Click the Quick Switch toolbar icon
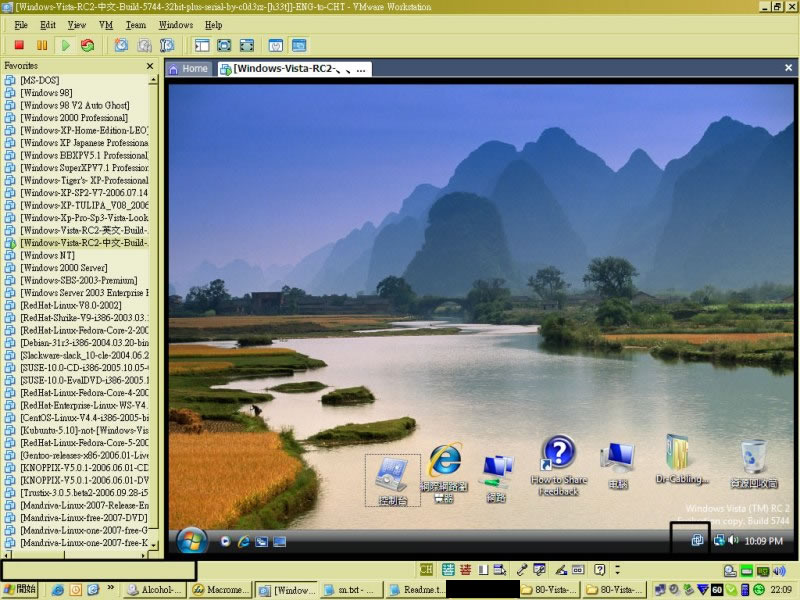The height and width of the screenshot is (600, 800). click(x=246, y=45)
